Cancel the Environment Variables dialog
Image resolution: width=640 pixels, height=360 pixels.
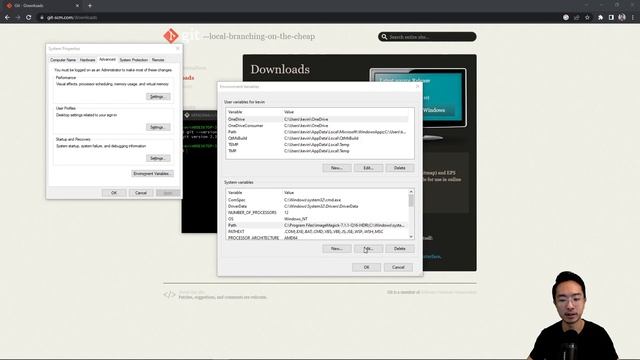398,267
